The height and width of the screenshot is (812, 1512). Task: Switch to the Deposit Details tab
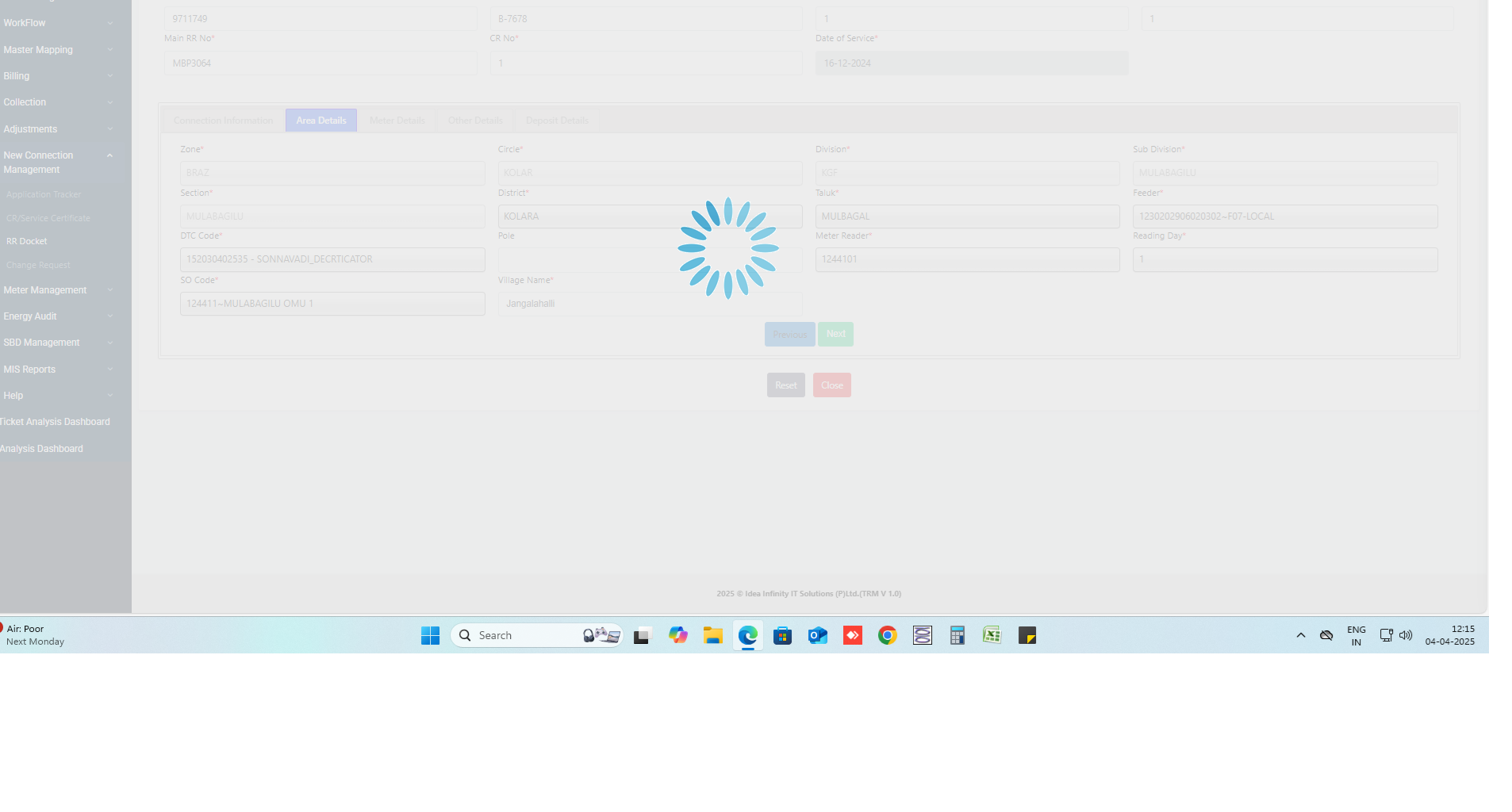click(557, 121)
